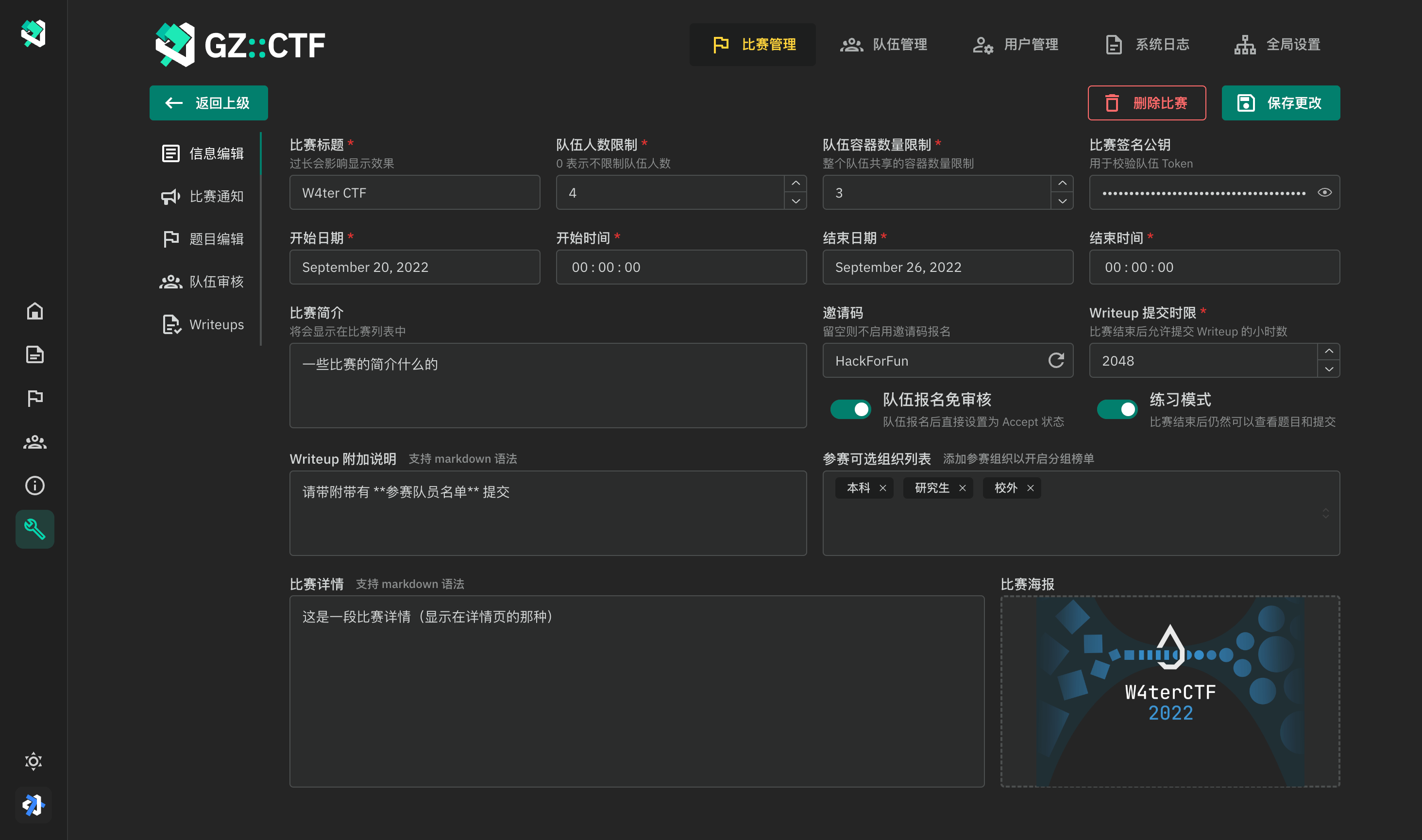Open the flag icon page in sidebar

coord(34,399)
